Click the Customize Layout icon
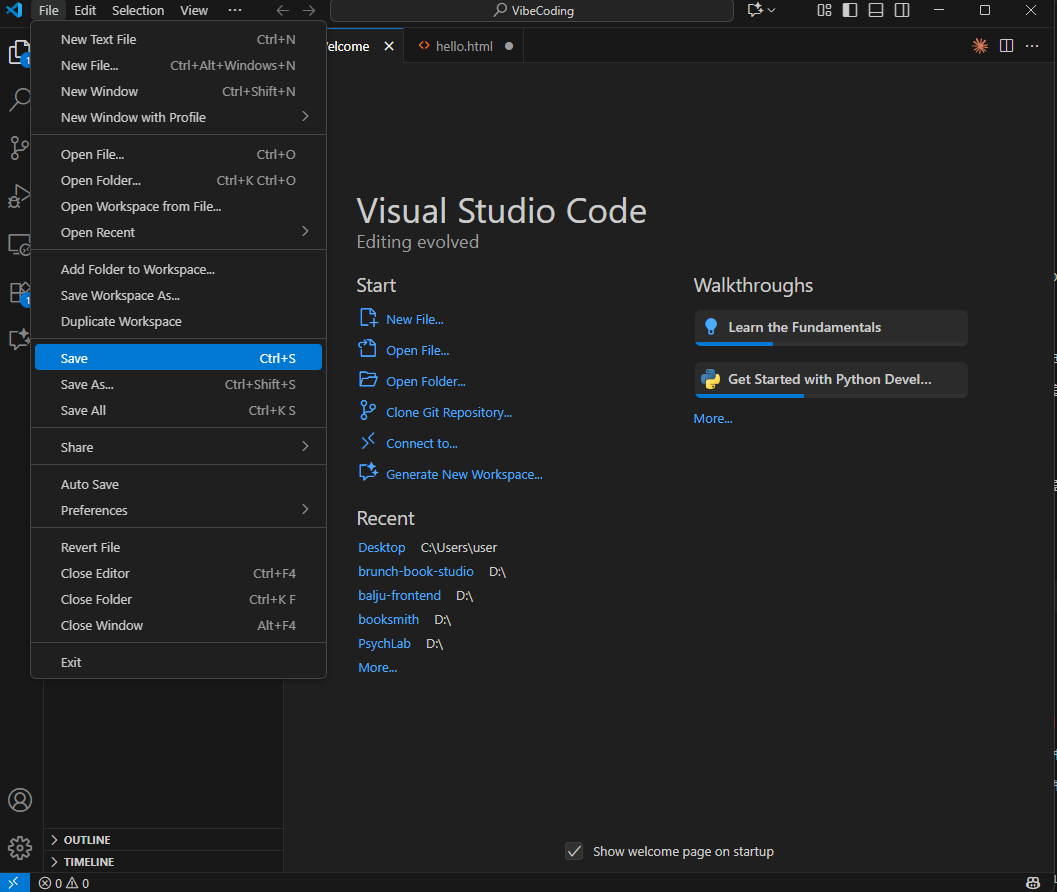Viewport: 1057px width, 892px height. coord(824,11)
